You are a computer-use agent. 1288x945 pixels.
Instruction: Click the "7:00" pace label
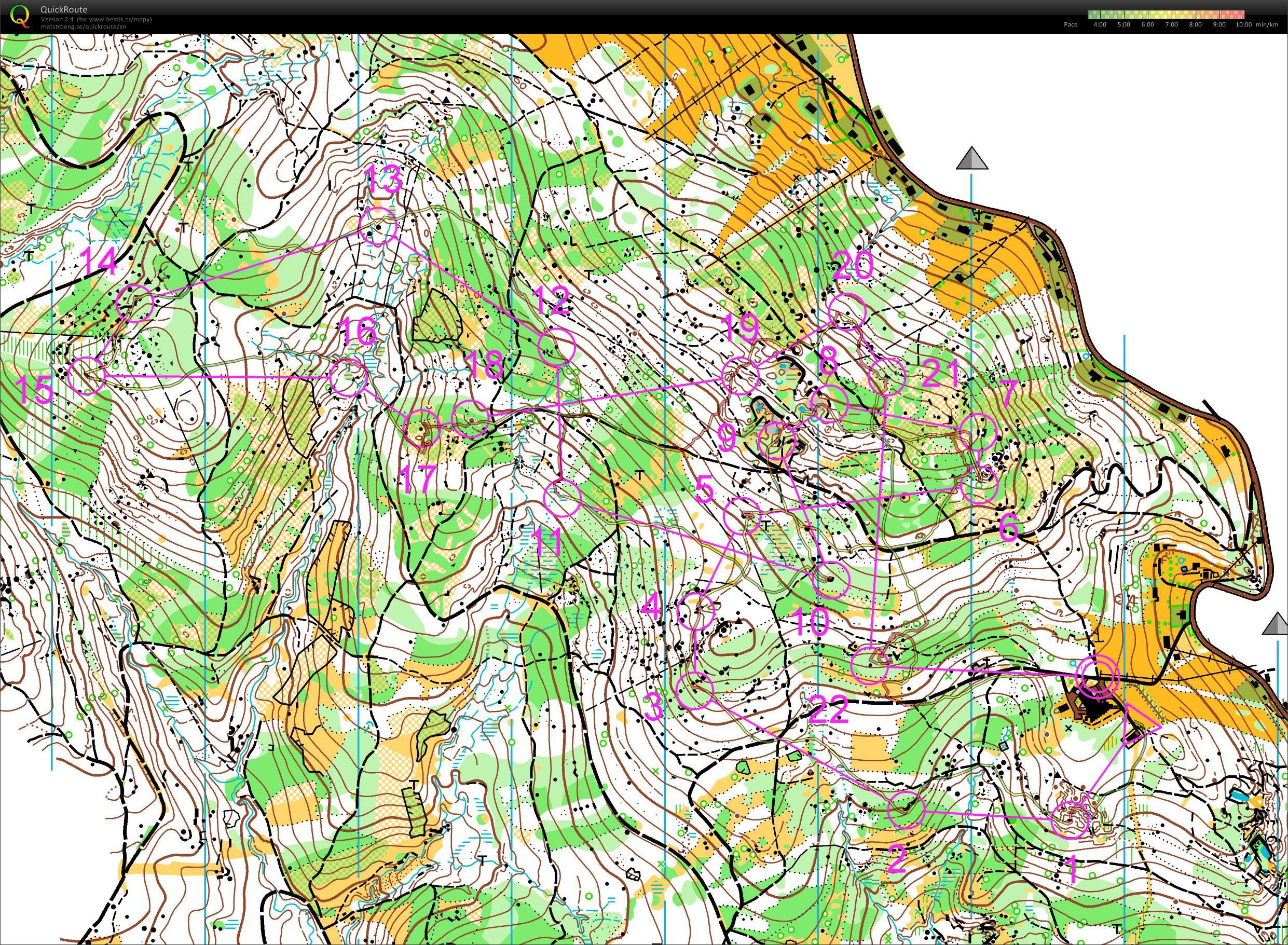point(1171,24)
